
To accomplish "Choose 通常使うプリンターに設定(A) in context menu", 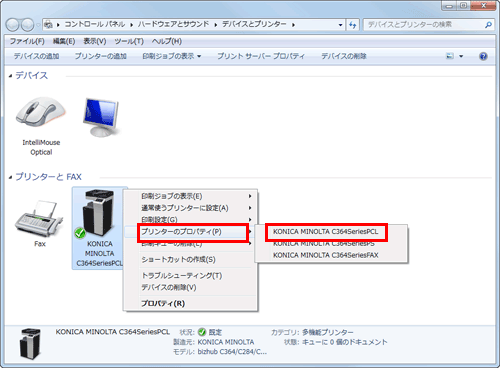I will 190,208.
